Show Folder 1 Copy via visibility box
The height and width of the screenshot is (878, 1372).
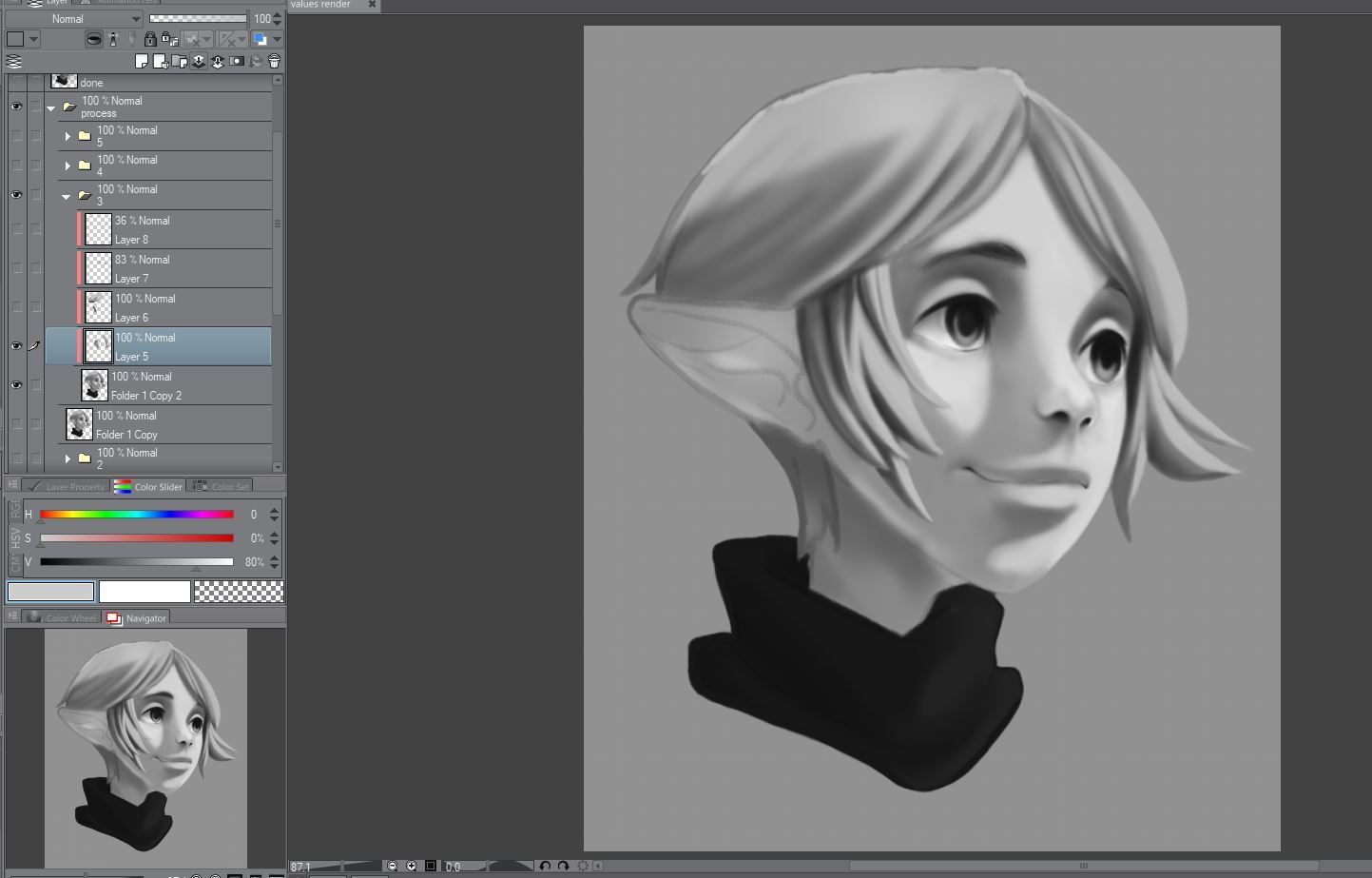click(16, 424)
